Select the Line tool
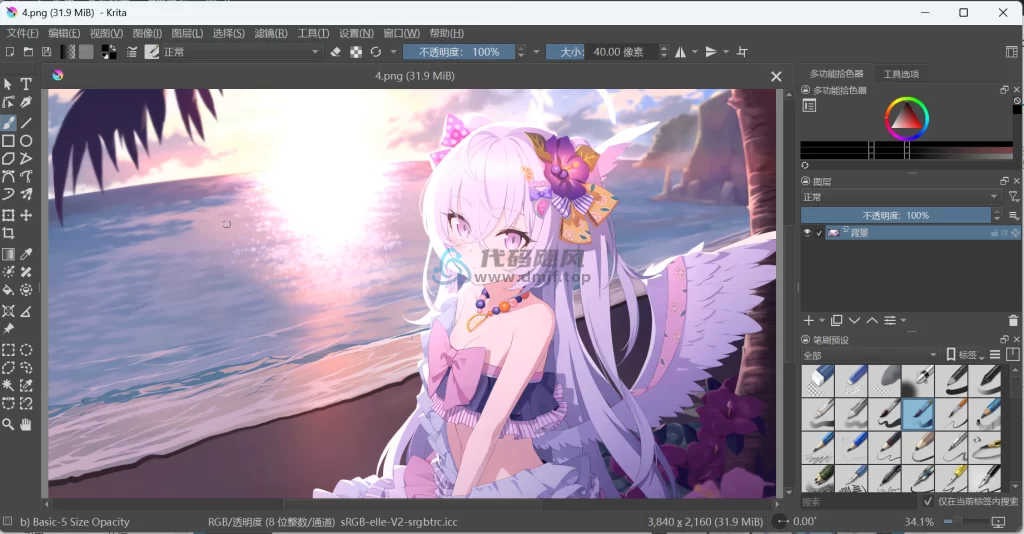Screen dimensions: 1024x534 coord(26,123)
